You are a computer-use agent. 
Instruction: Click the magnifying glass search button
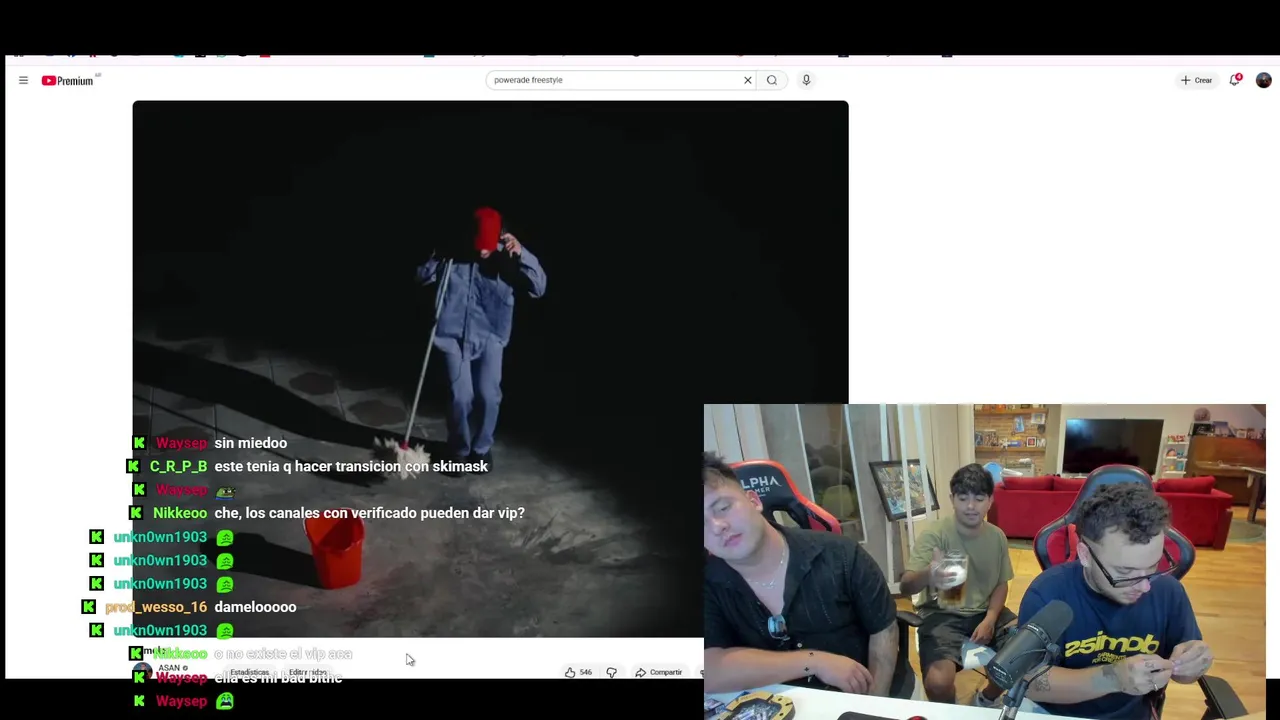772,80
